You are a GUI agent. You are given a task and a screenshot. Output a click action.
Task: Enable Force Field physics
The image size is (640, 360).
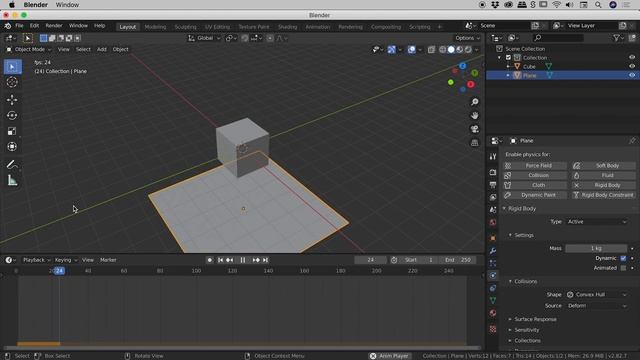tap(535, 166)
